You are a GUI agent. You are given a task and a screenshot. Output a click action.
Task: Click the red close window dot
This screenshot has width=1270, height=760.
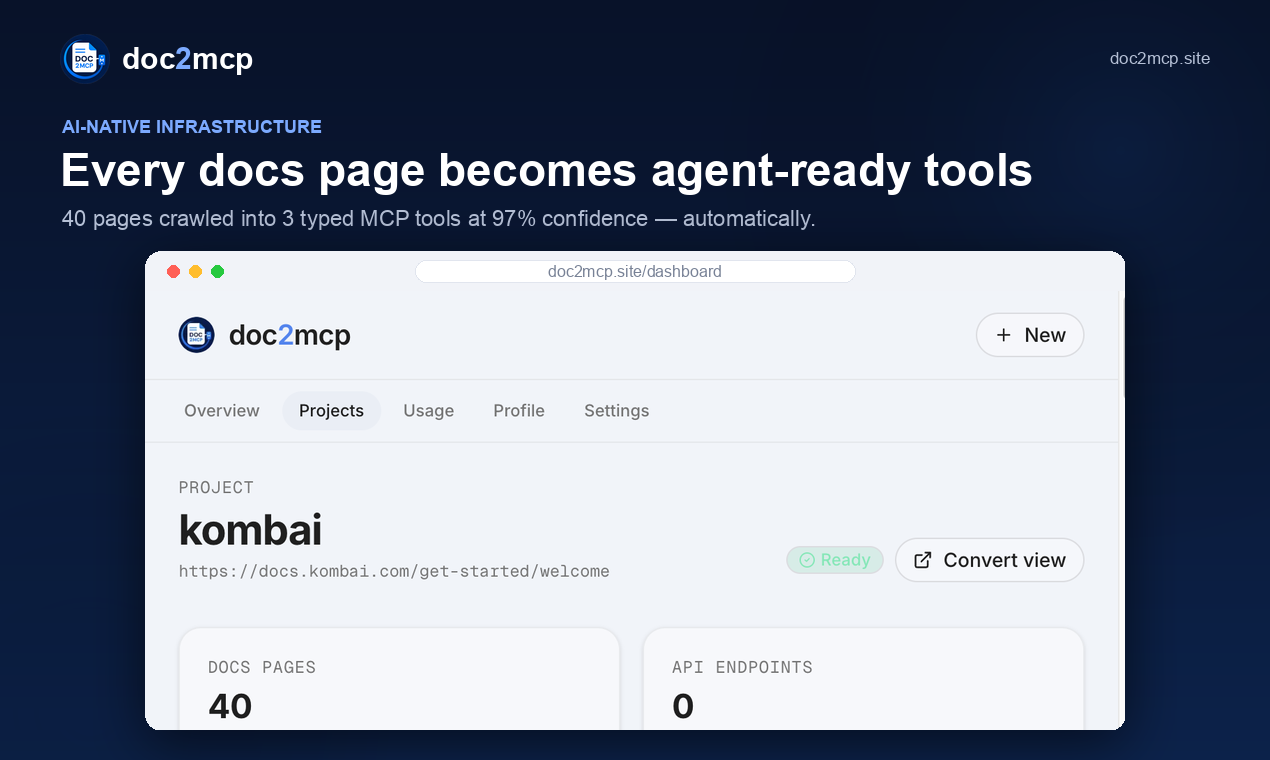click(x=173, y=271)
